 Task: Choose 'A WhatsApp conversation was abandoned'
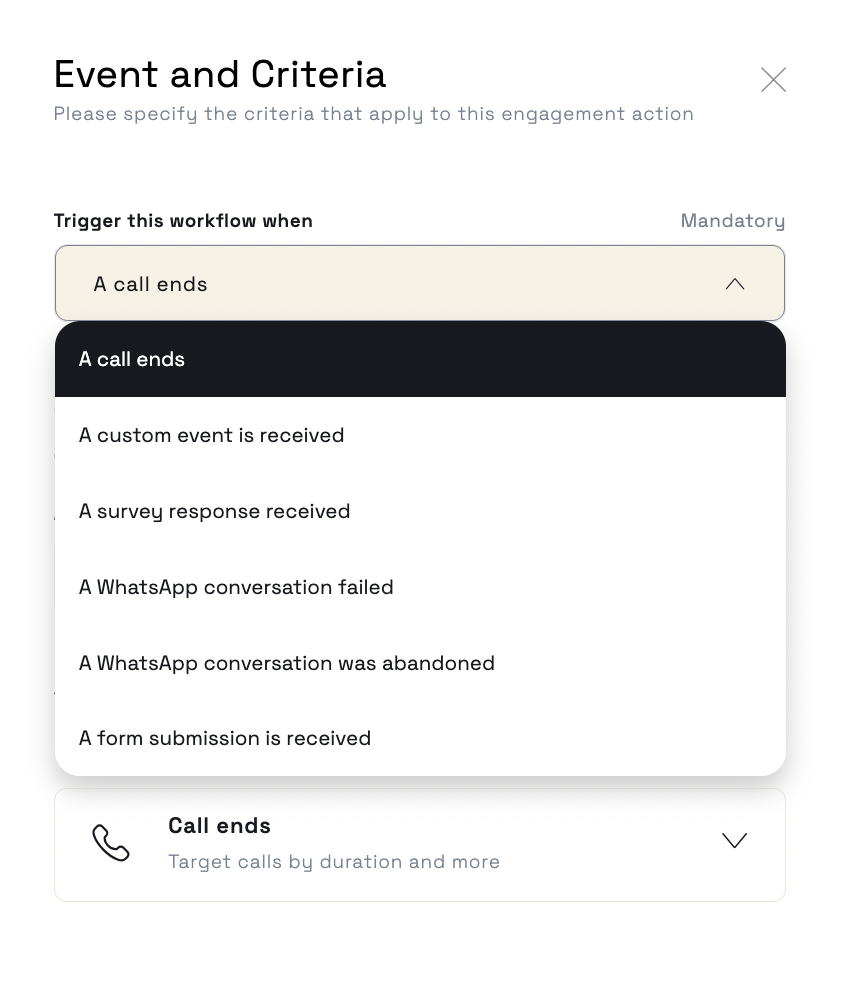pyautogui.click(x=420, y=663)
